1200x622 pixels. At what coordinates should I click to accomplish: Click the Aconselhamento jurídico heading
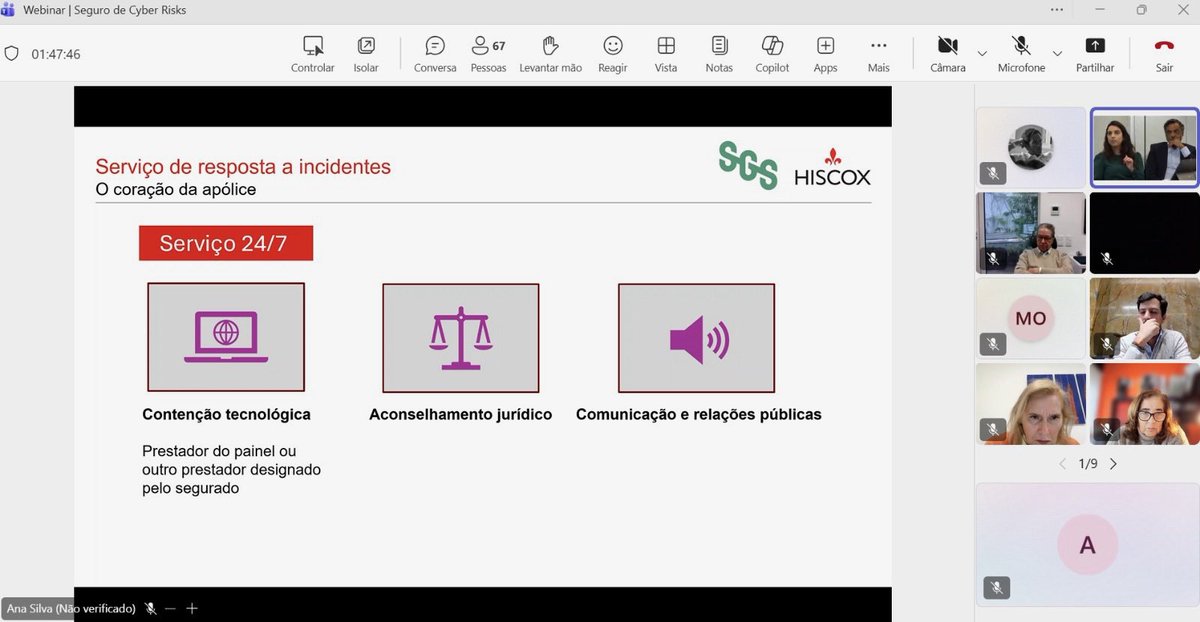pos(460,414)
